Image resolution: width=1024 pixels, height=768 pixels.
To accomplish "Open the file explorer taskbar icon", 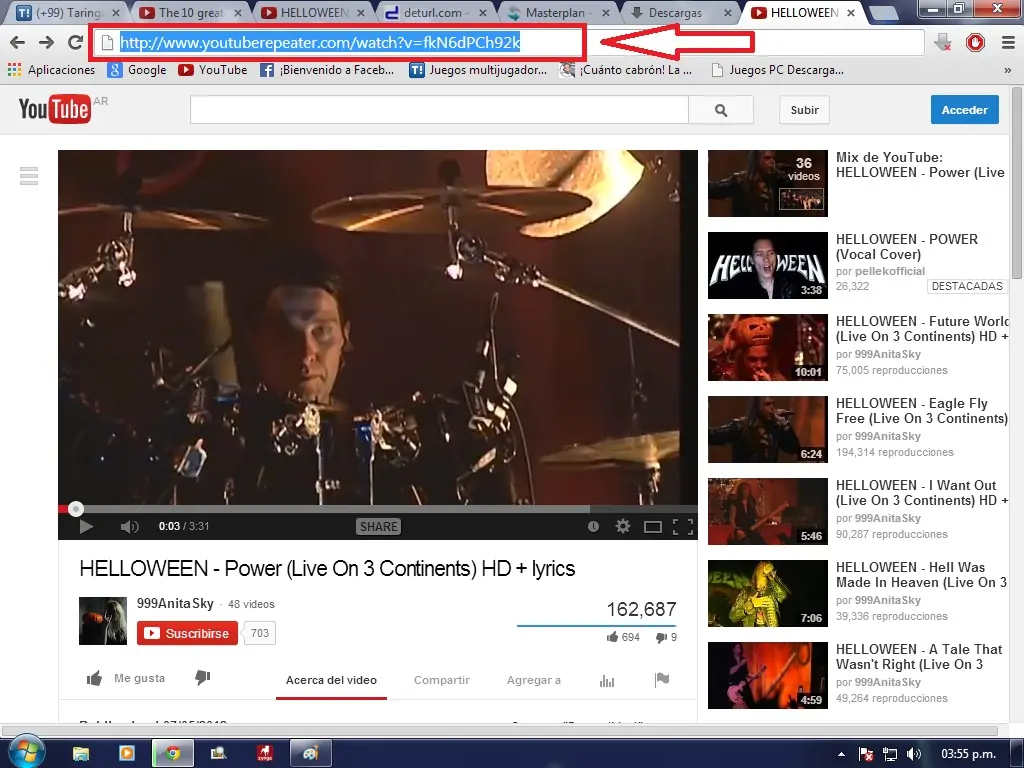I will click(81, 754).
